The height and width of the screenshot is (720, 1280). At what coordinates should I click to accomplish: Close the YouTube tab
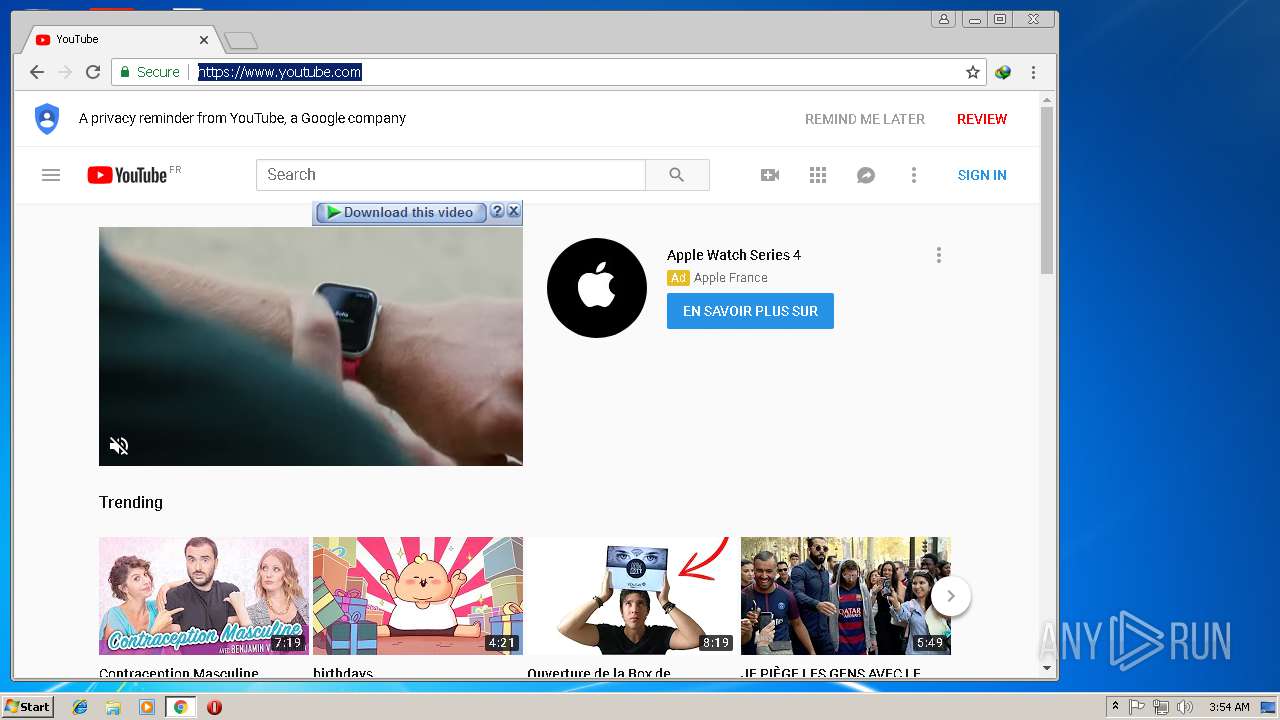204,40
